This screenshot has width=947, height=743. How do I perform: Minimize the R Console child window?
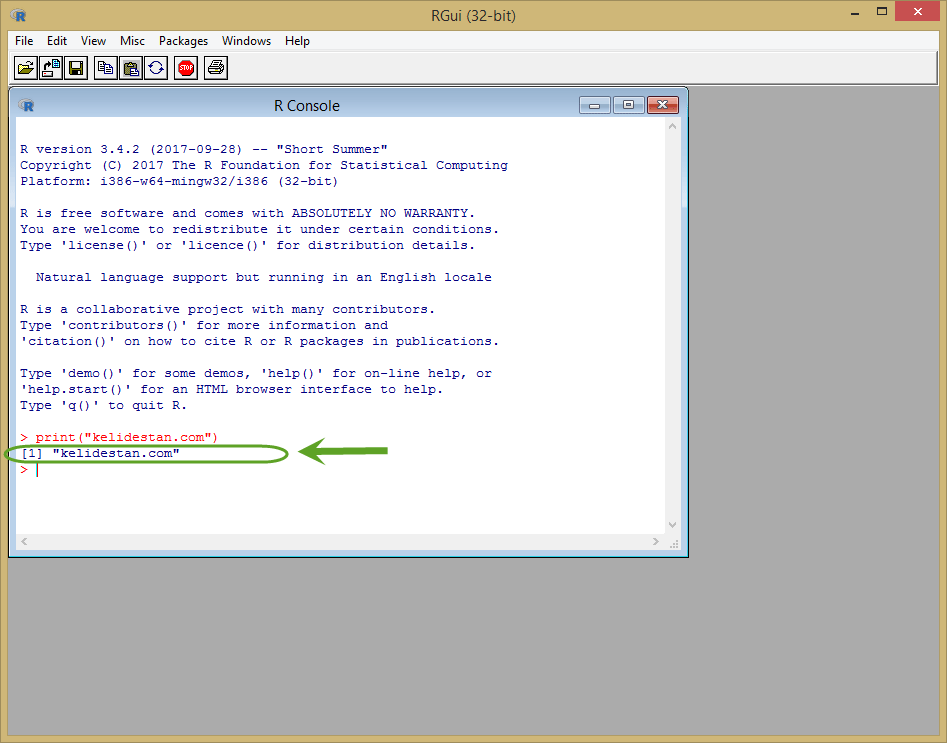tap(595, 105)
